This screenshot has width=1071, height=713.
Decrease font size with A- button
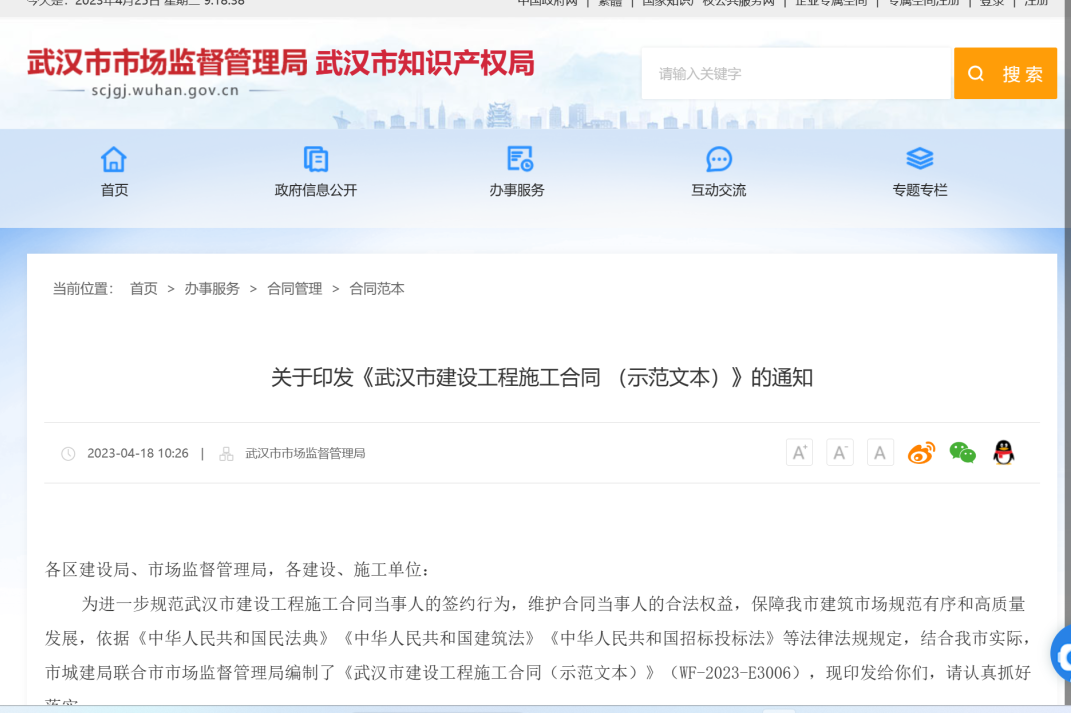(x=840, y=453)
